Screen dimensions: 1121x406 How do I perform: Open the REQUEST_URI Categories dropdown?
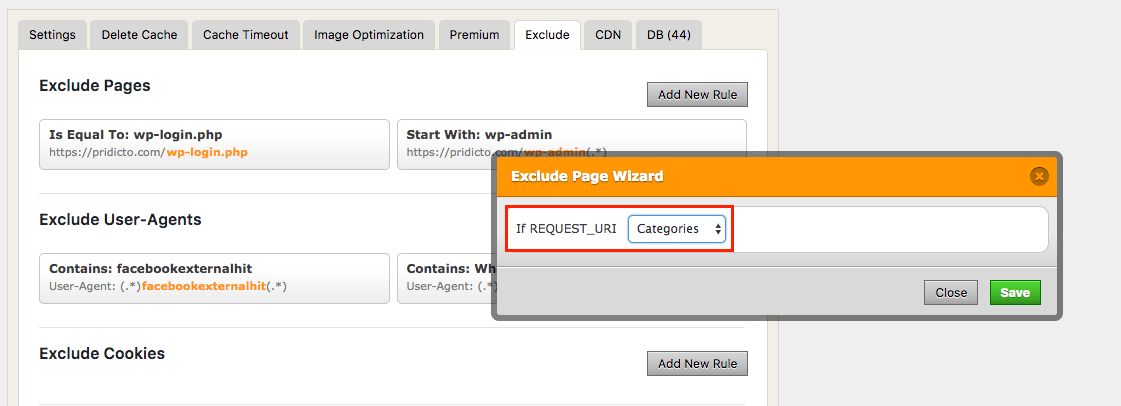[677, 229]
